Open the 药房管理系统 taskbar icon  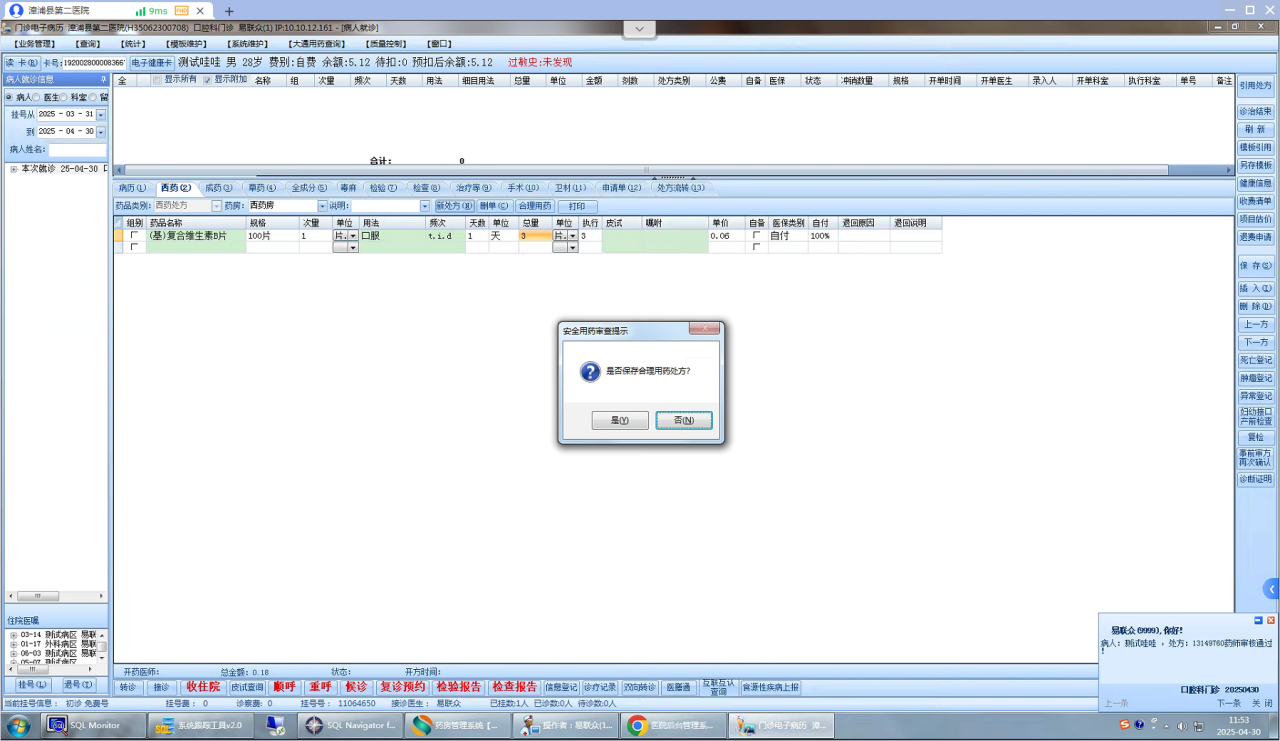458,726
